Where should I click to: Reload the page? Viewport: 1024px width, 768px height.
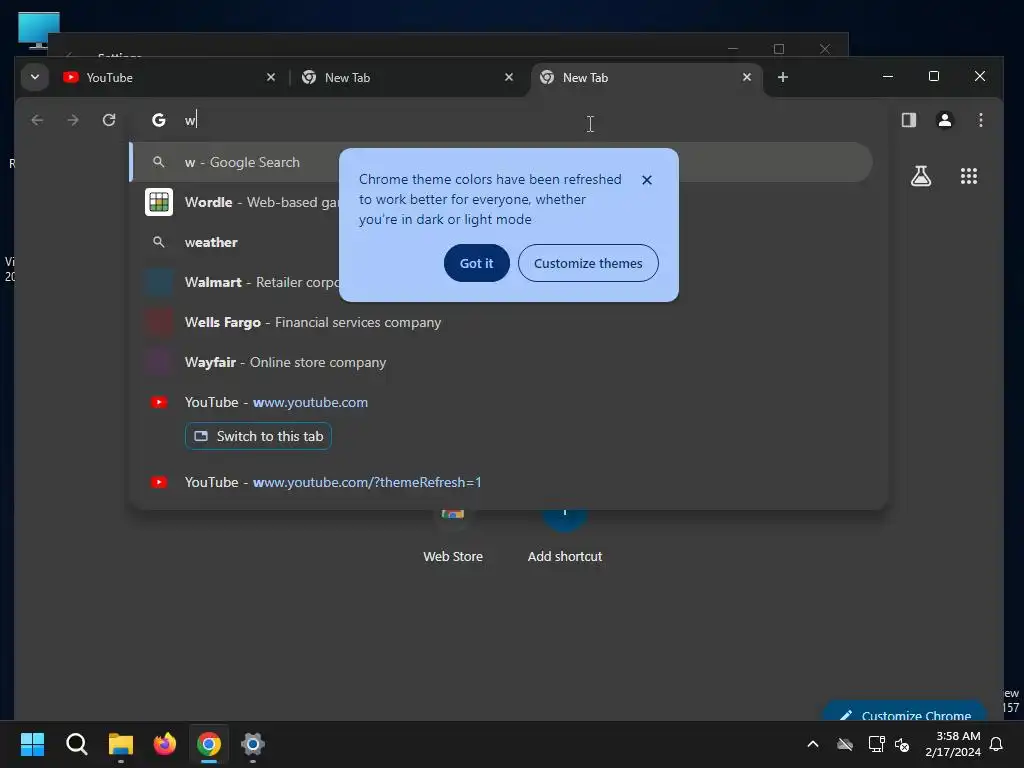[x=109, y=120]
